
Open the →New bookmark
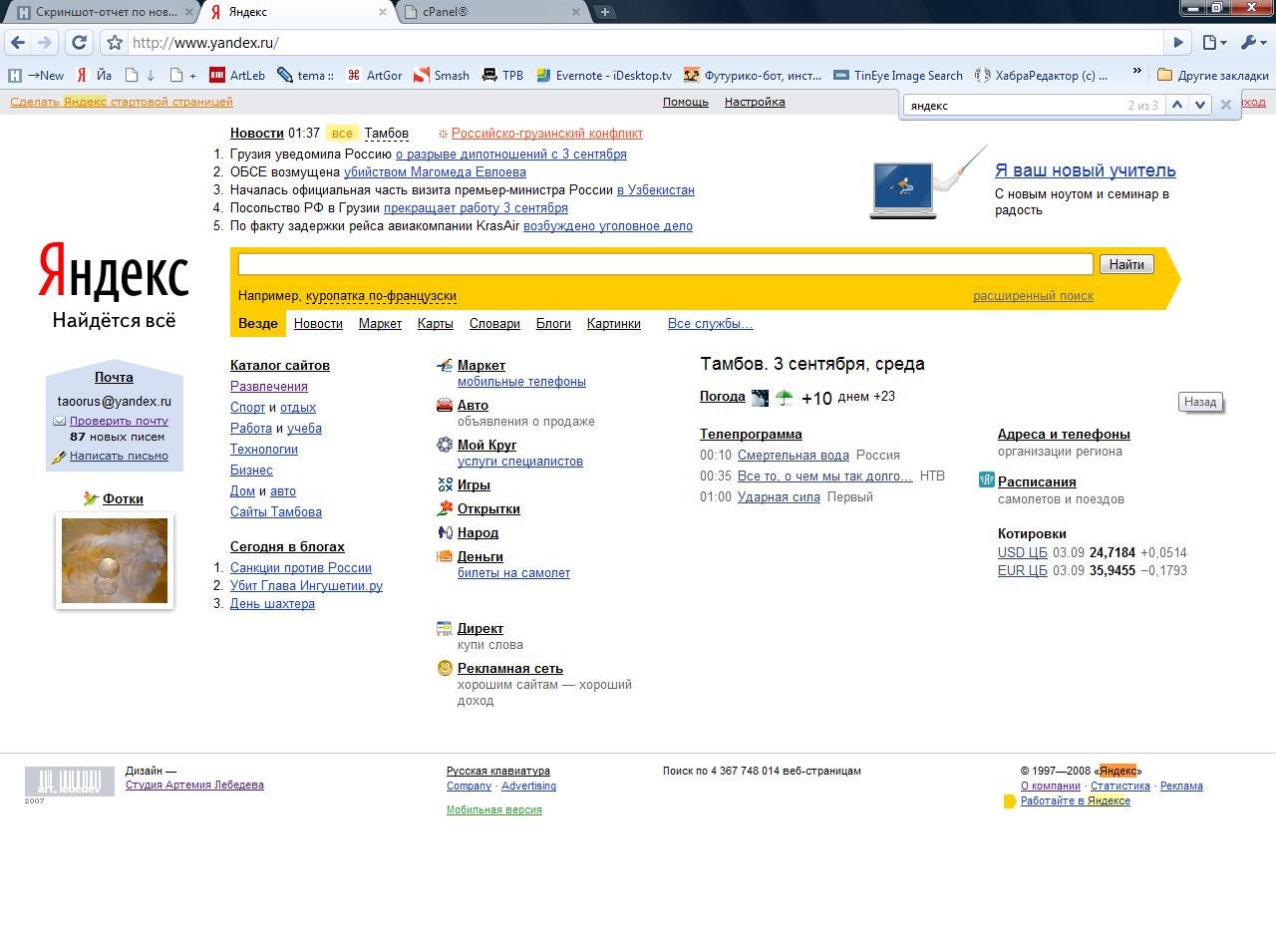(x=36, y=75)
